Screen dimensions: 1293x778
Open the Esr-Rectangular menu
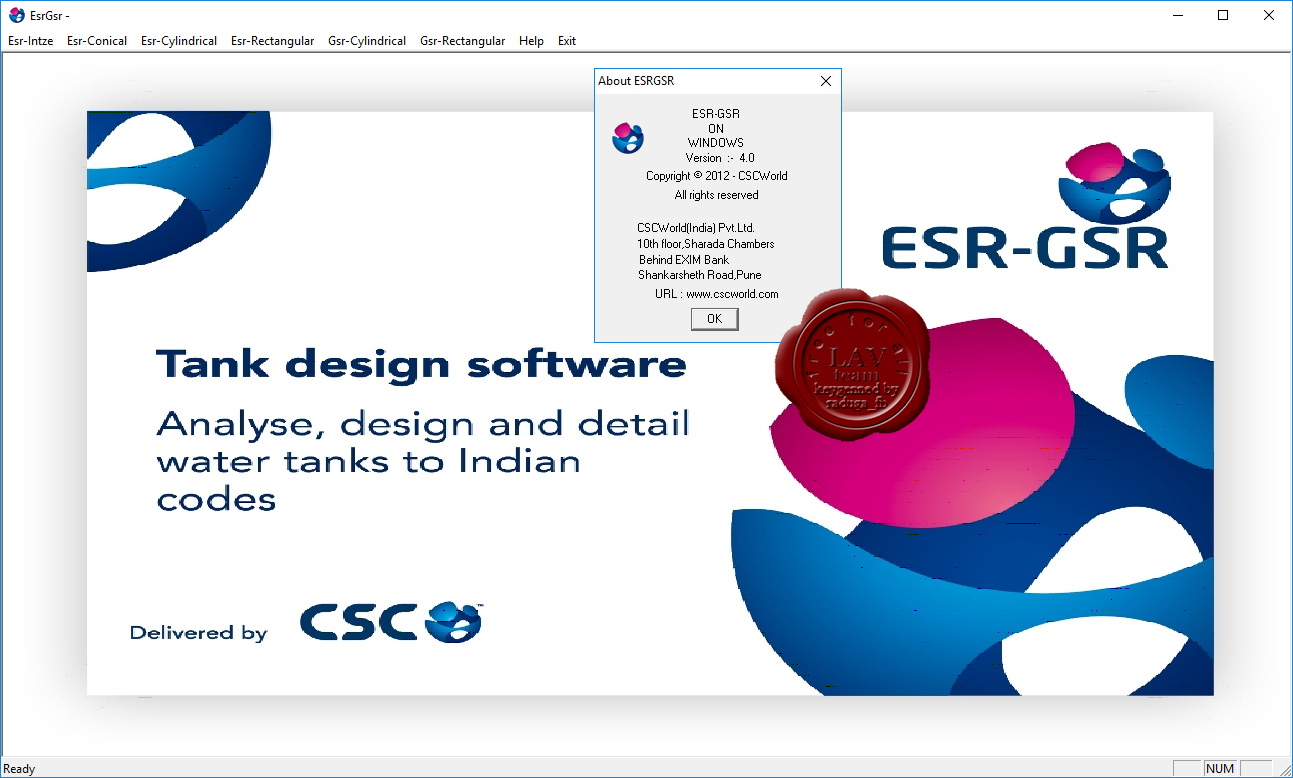[x=272, y=41]
